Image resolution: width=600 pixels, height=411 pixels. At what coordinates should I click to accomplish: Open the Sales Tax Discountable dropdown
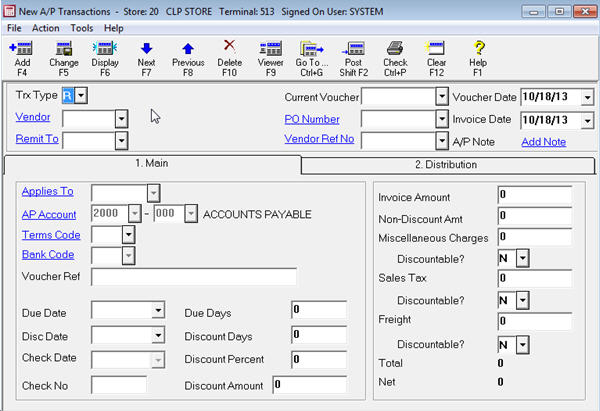click(x=522, y=300)
